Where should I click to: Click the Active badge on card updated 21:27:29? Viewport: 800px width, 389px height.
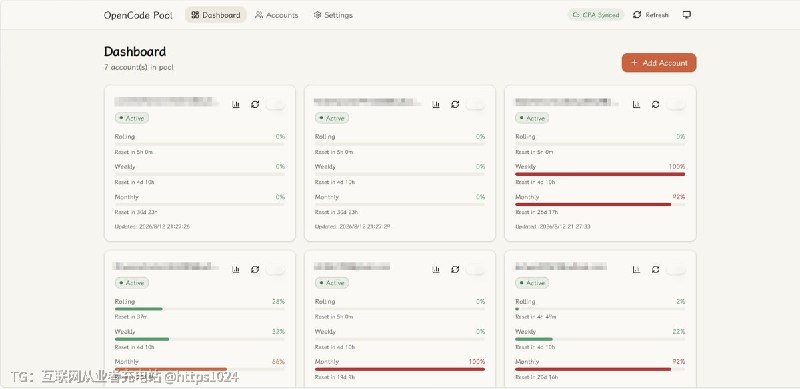point(332,118)
